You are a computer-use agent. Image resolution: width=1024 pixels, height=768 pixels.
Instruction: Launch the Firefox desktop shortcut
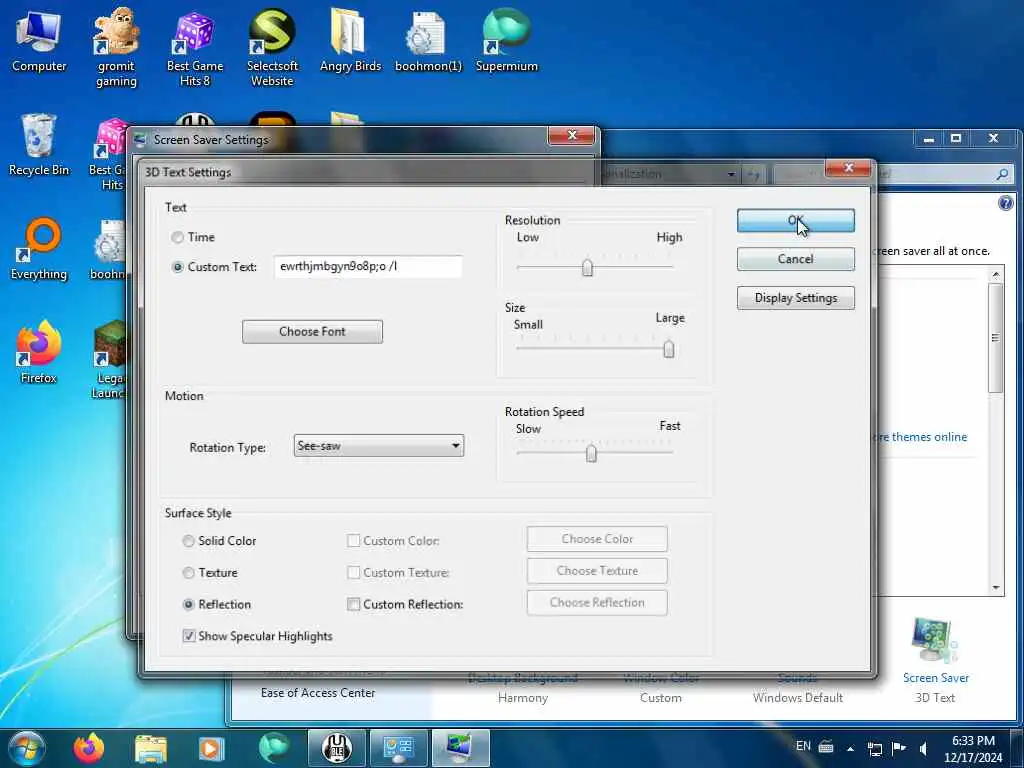39,353
